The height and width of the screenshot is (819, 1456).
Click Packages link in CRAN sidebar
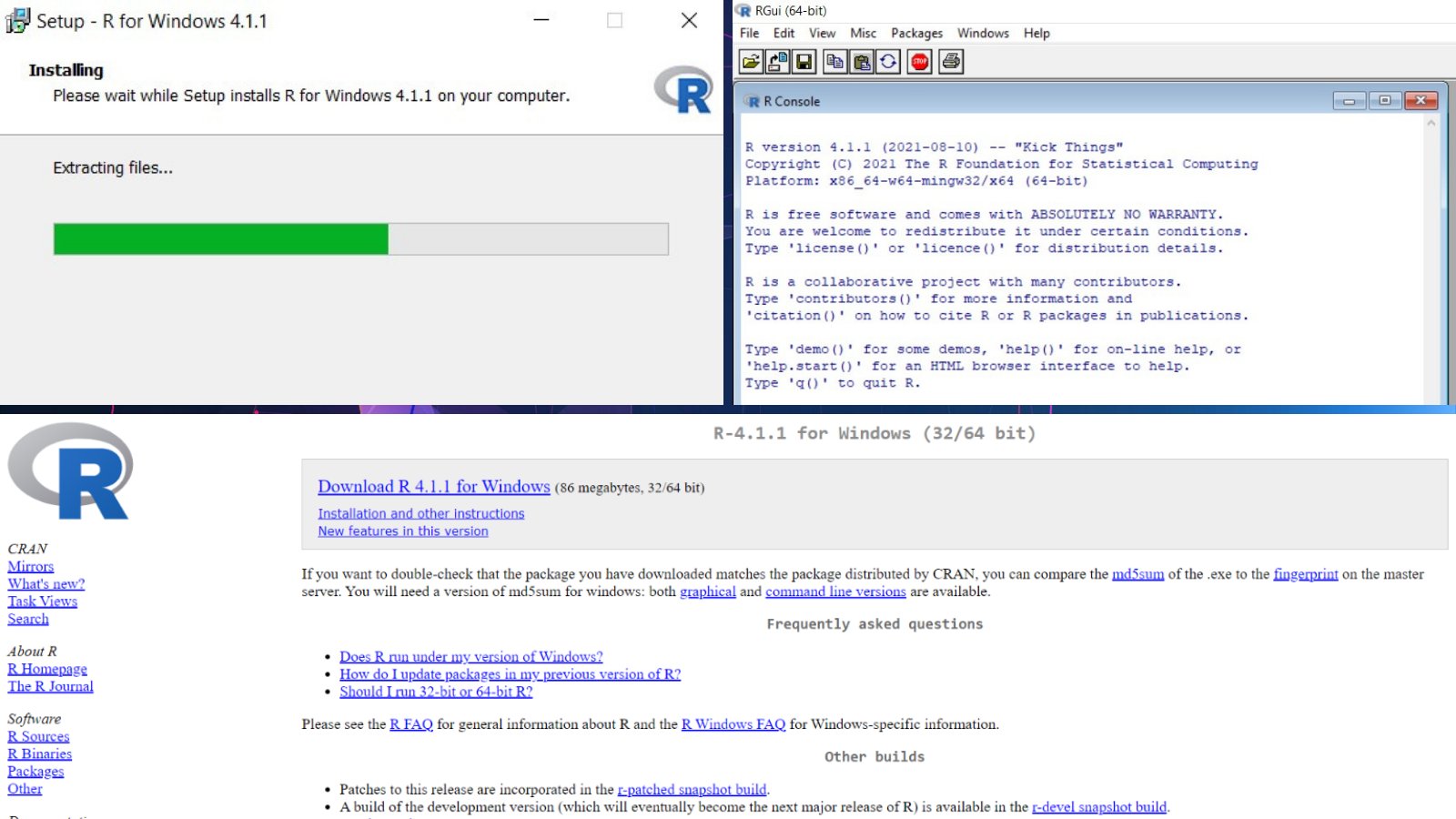[x=35, y=772]
